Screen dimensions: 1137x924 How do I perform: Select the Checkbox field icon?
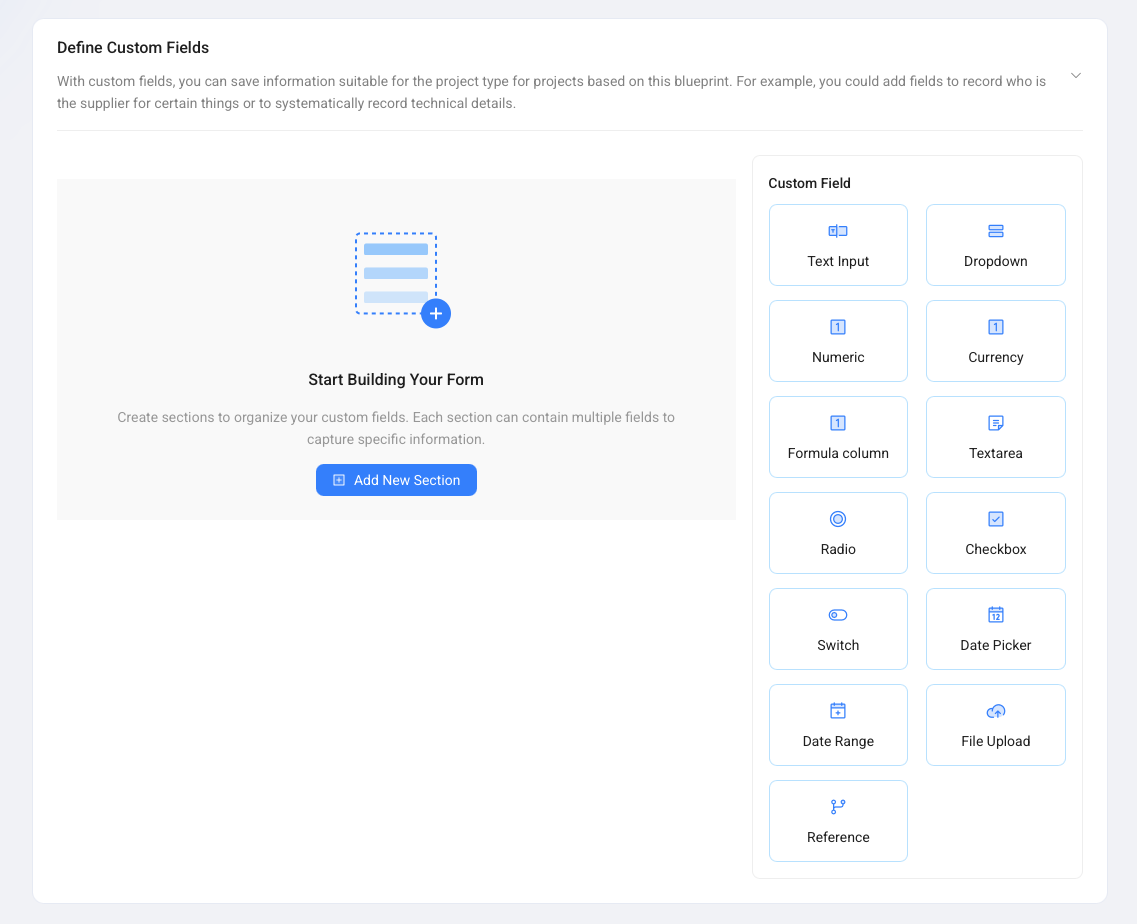tap(996, 519)
